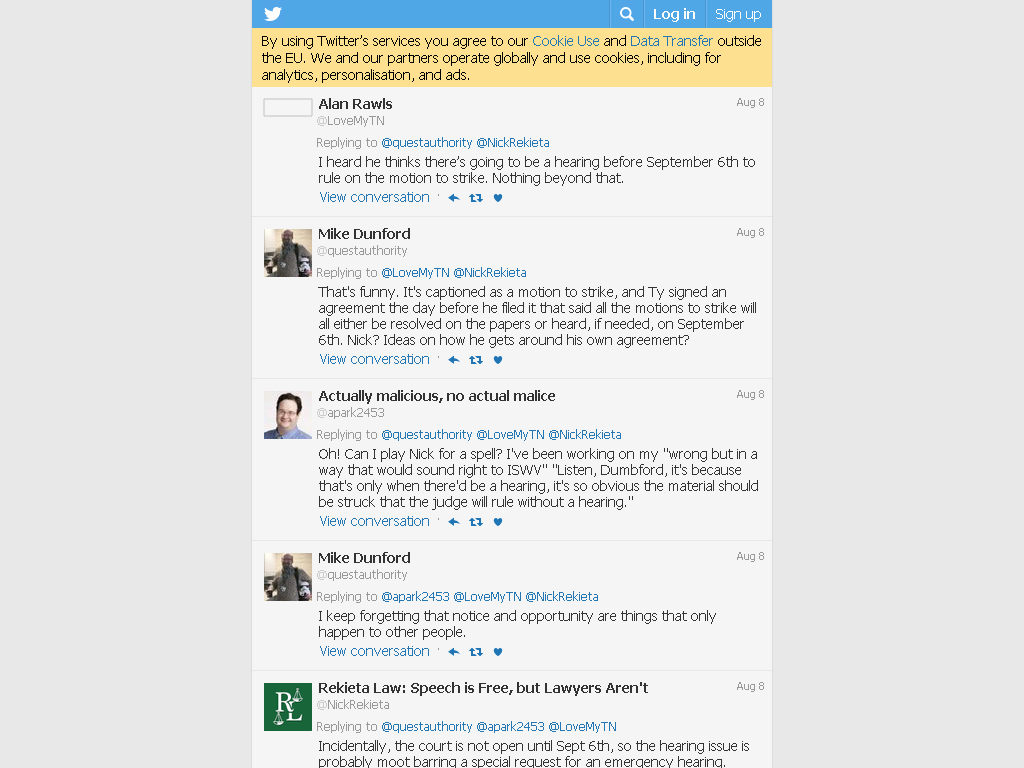View conversation under Alan Rawls' tweet
Screen dimensions: 1024x768
pyautogui.click(x=374, y=197)
